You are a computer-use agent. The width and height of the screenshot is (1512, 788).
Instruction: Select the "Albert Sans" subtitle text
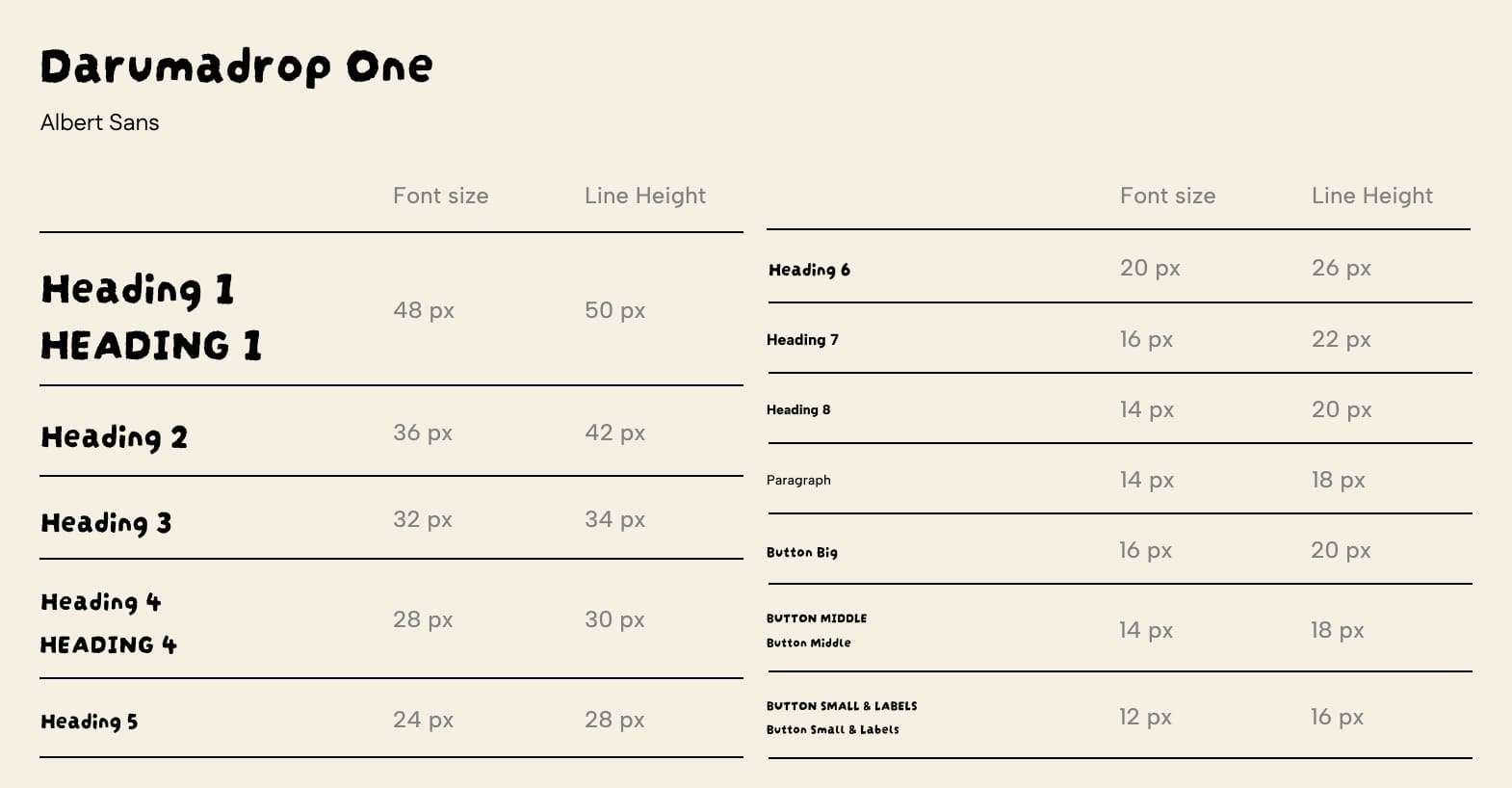point(99,122)
